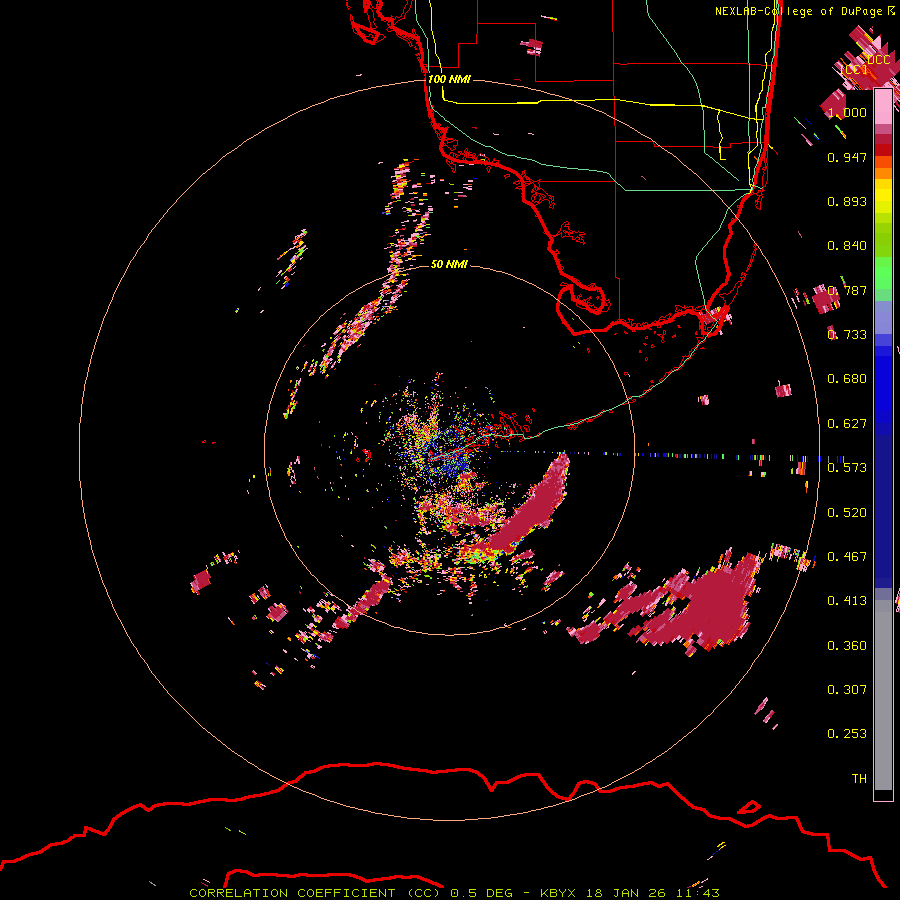Screen dimensions: 900x900
Task: Select the 0.947 scale value
Action: coord(847,157)
